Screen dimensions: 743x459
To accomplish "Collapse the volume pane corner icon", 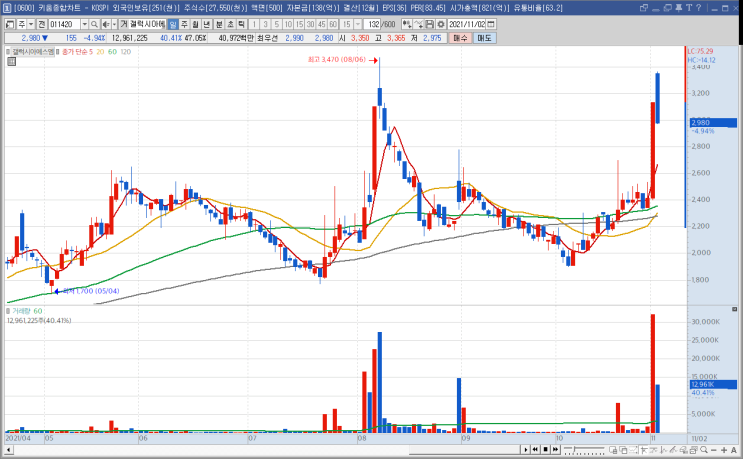I will (x=734, y=309).
